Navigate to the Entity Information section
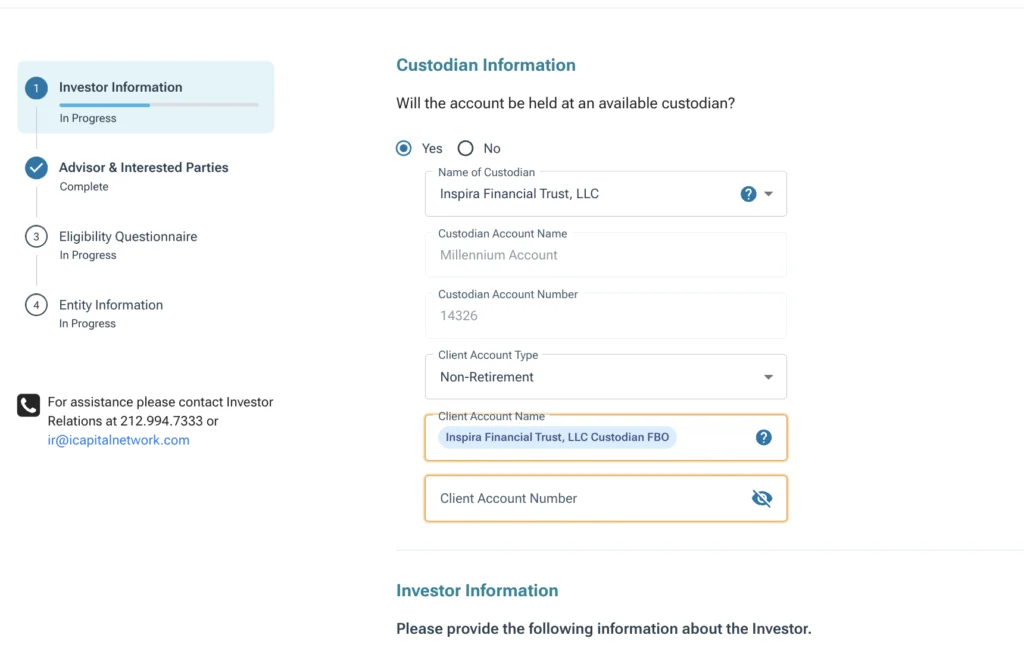1024x657 pixels. [x=111, y=304]
